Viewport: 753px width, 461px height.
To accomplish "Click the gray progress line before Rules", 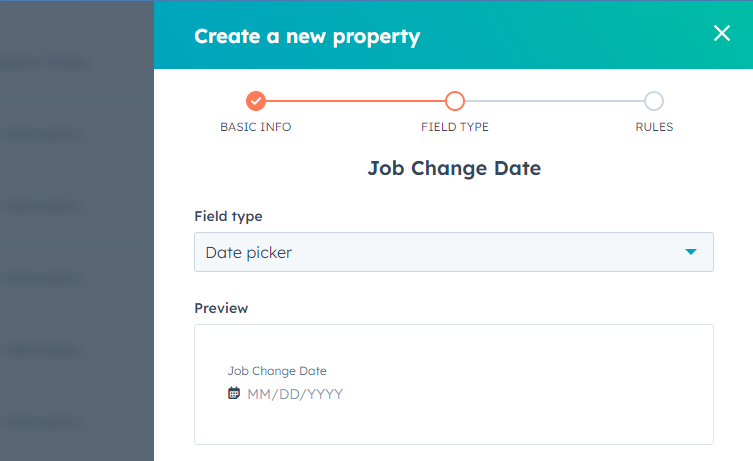I will click(x=554, y=101).
